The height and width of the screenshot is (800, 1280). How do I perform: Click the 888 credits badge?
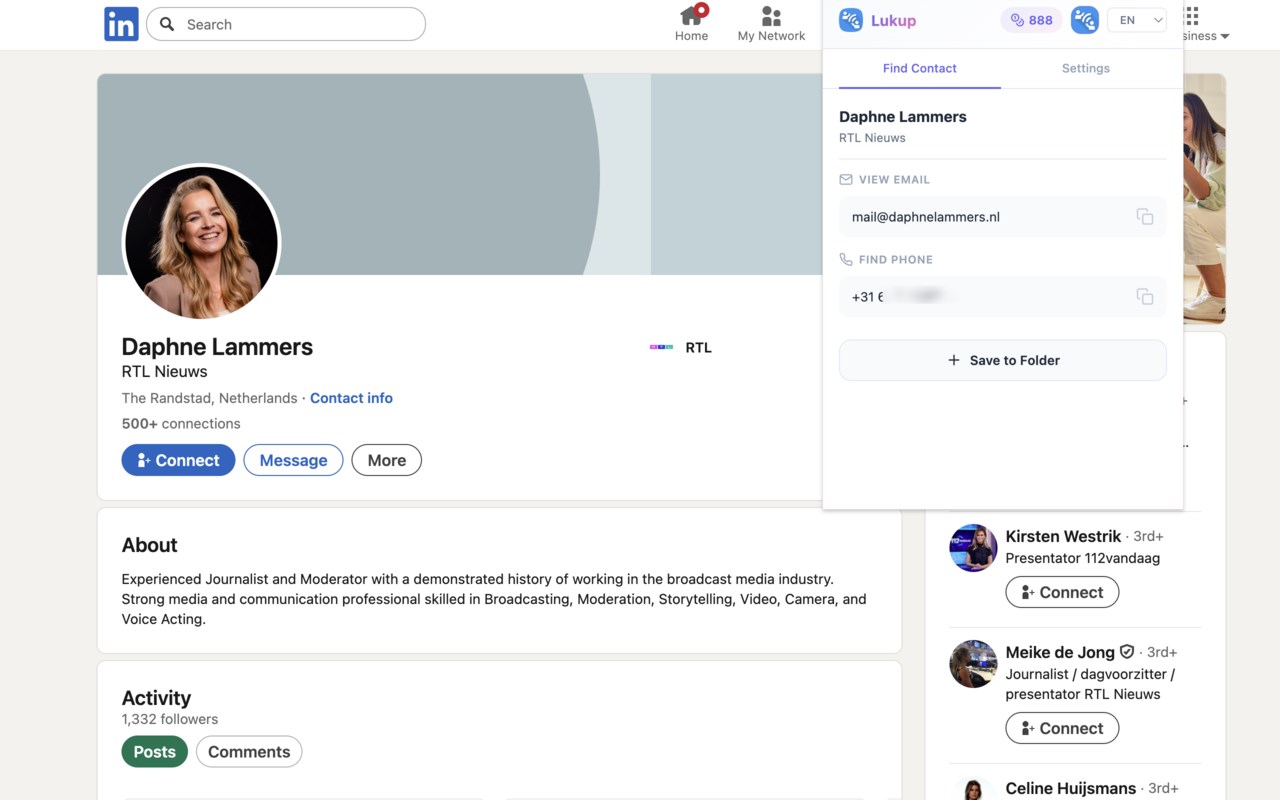[x=1031, y=20]
